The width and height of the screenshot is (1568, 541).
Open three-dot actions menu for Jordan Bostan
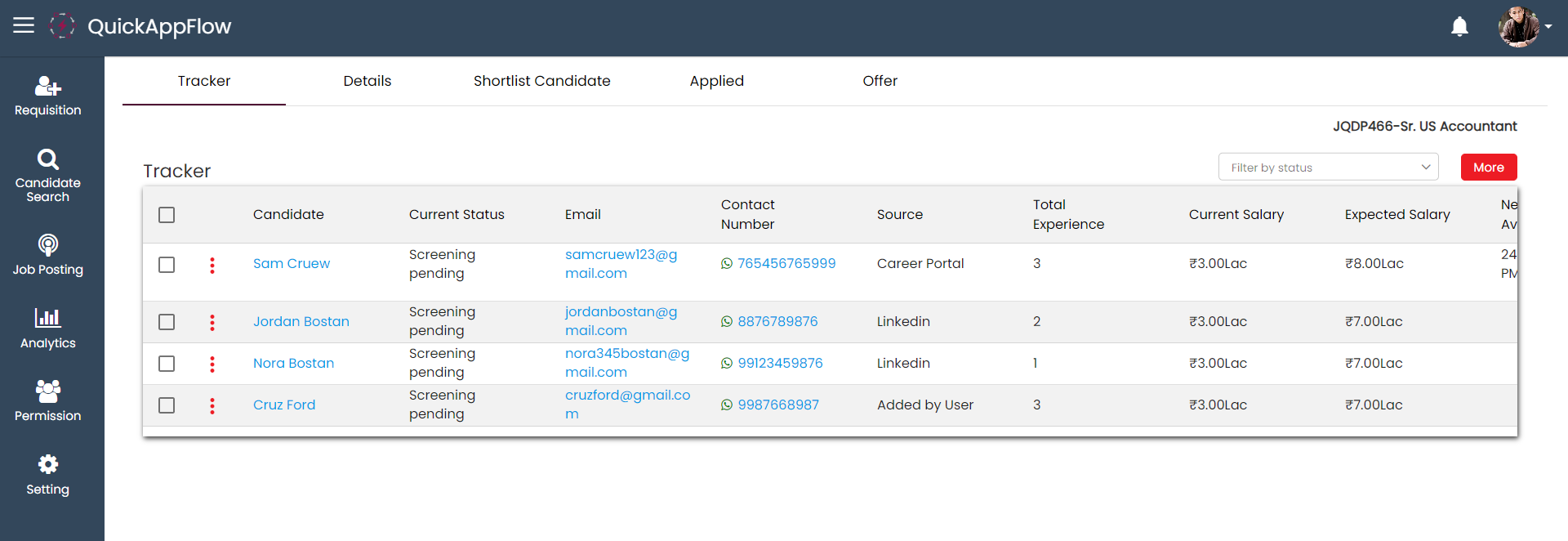click(x=212, y=323)
